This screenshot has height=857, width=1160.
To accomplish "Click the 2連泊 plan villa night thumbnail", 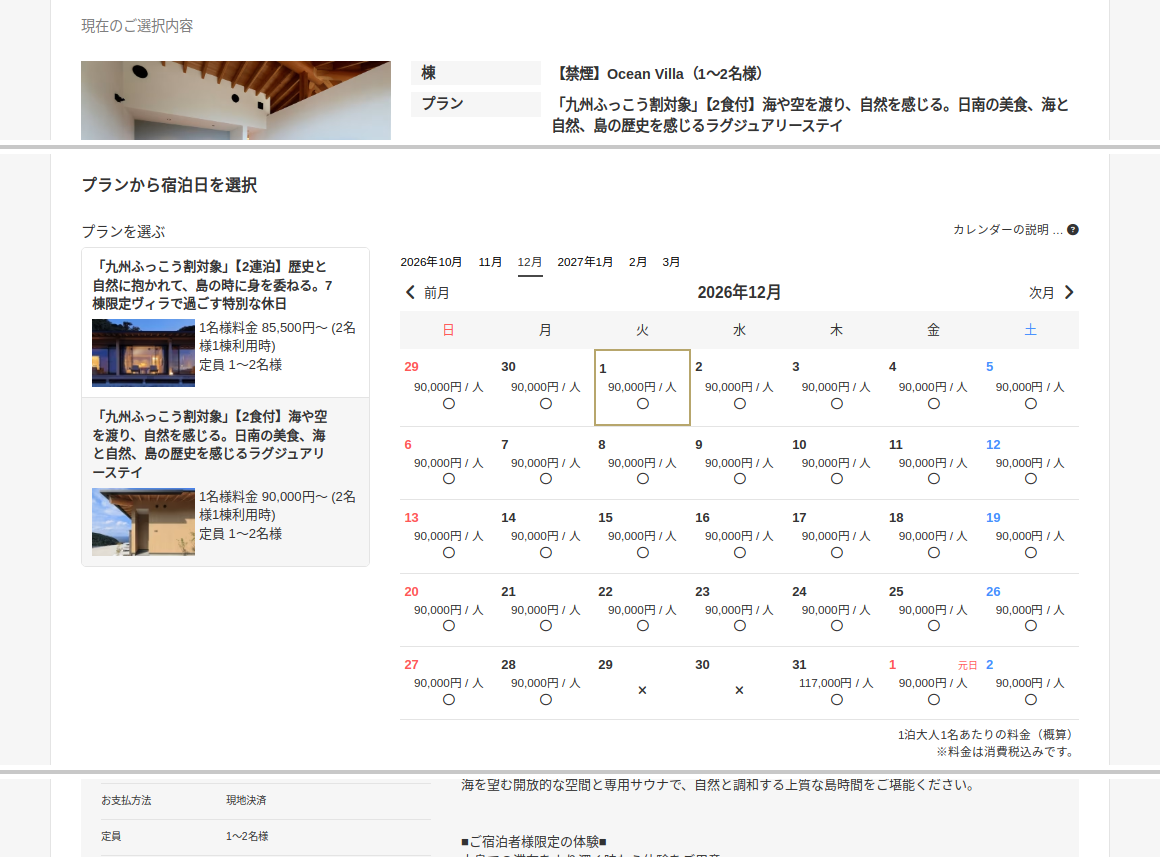I will click(x=144, y=353).
